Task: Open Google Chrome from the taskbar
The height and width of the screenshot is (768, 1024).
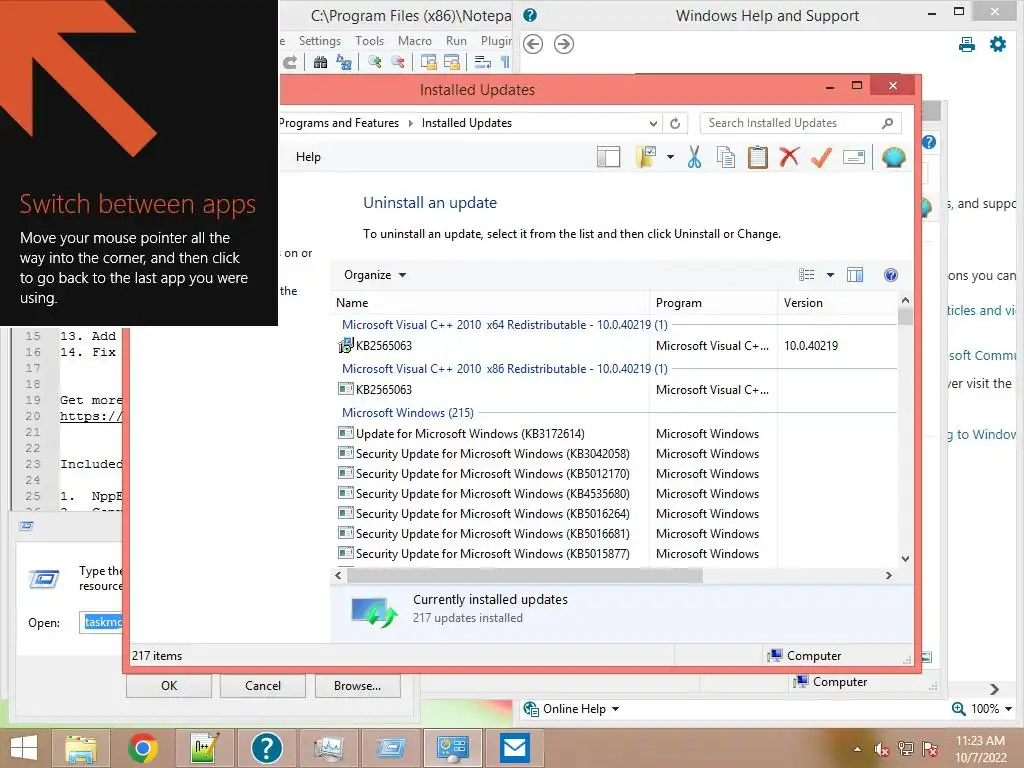Action: point(142,748)
